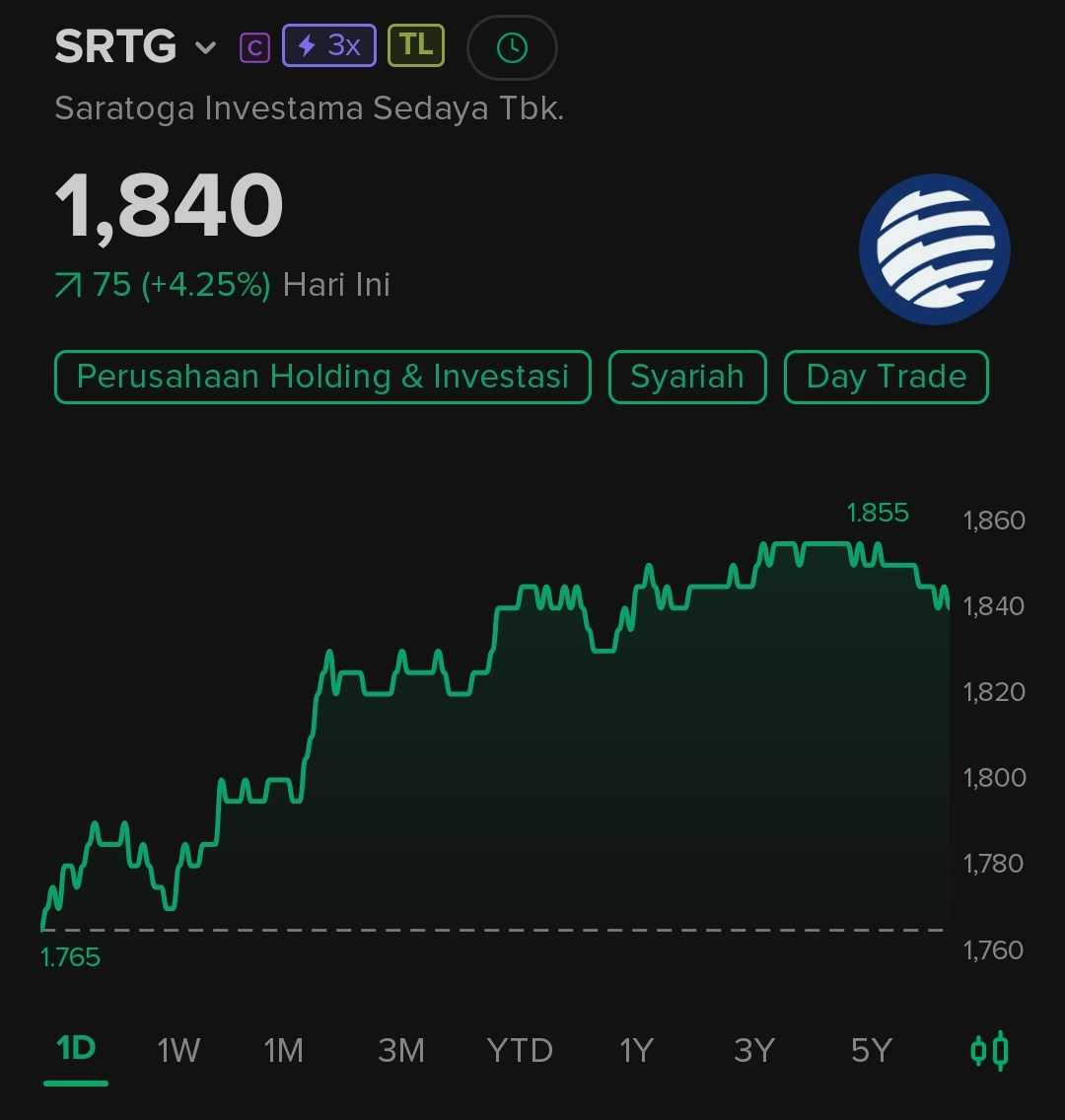
Task: Open the Syariah tag
Action: [x=687, y=378]
